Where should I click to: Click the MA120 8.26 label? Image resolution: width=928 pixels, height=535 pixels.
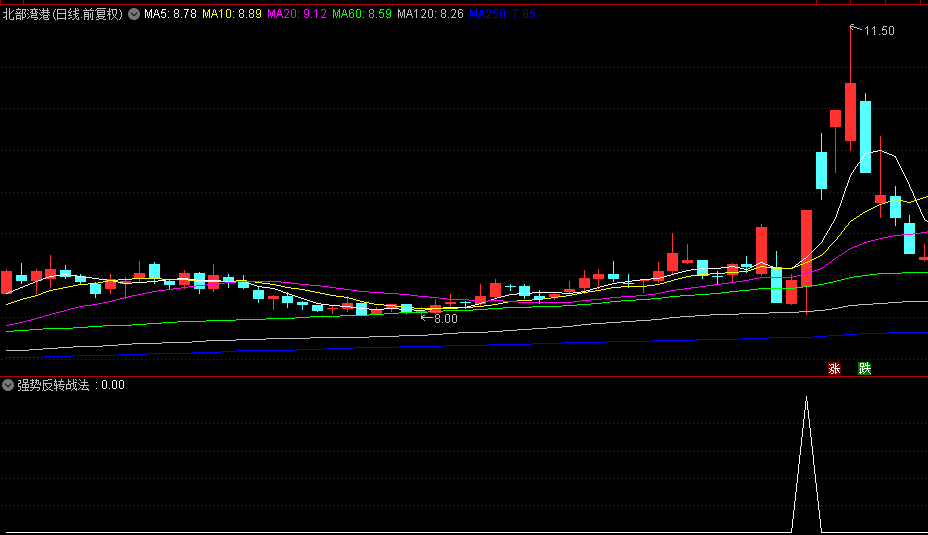tap(430, 15)
